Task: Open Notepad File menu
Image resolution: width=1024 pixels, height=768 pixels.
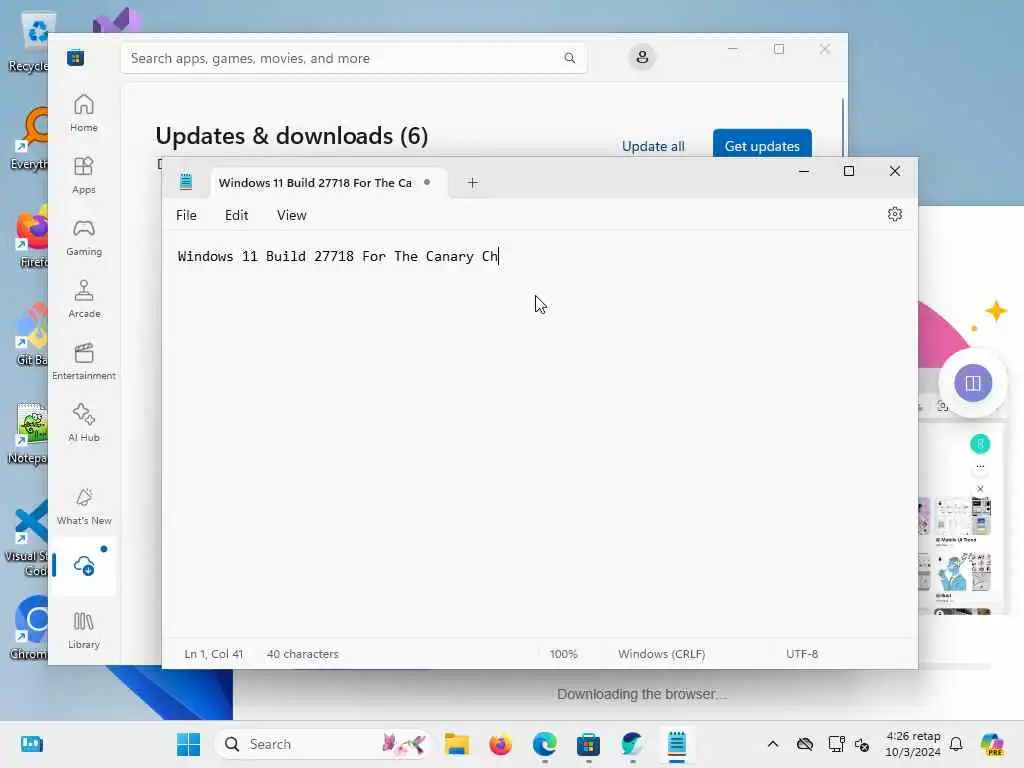Action: 186,215
